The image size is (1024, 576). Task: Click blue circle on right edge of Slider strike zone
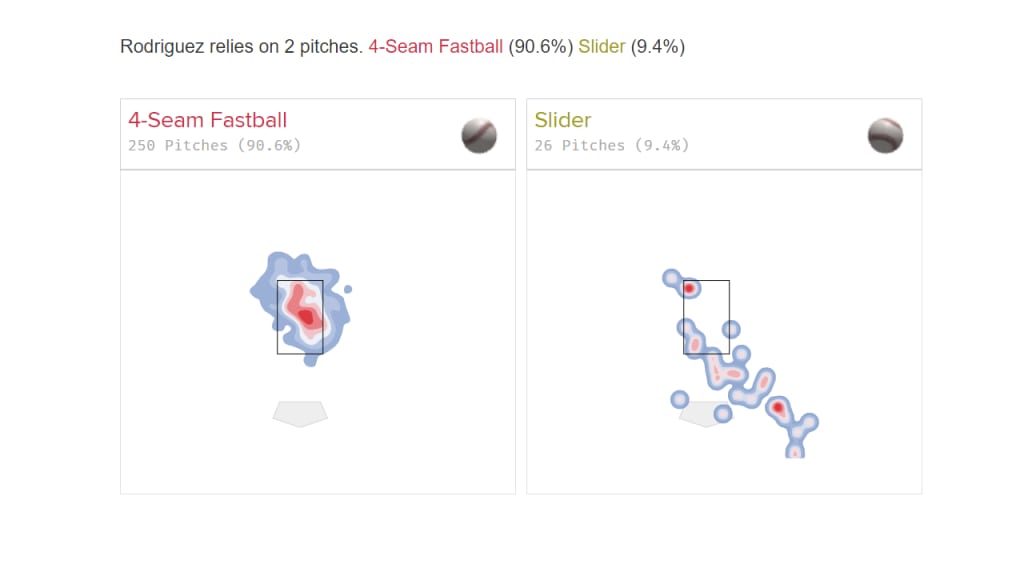(731, 329)
